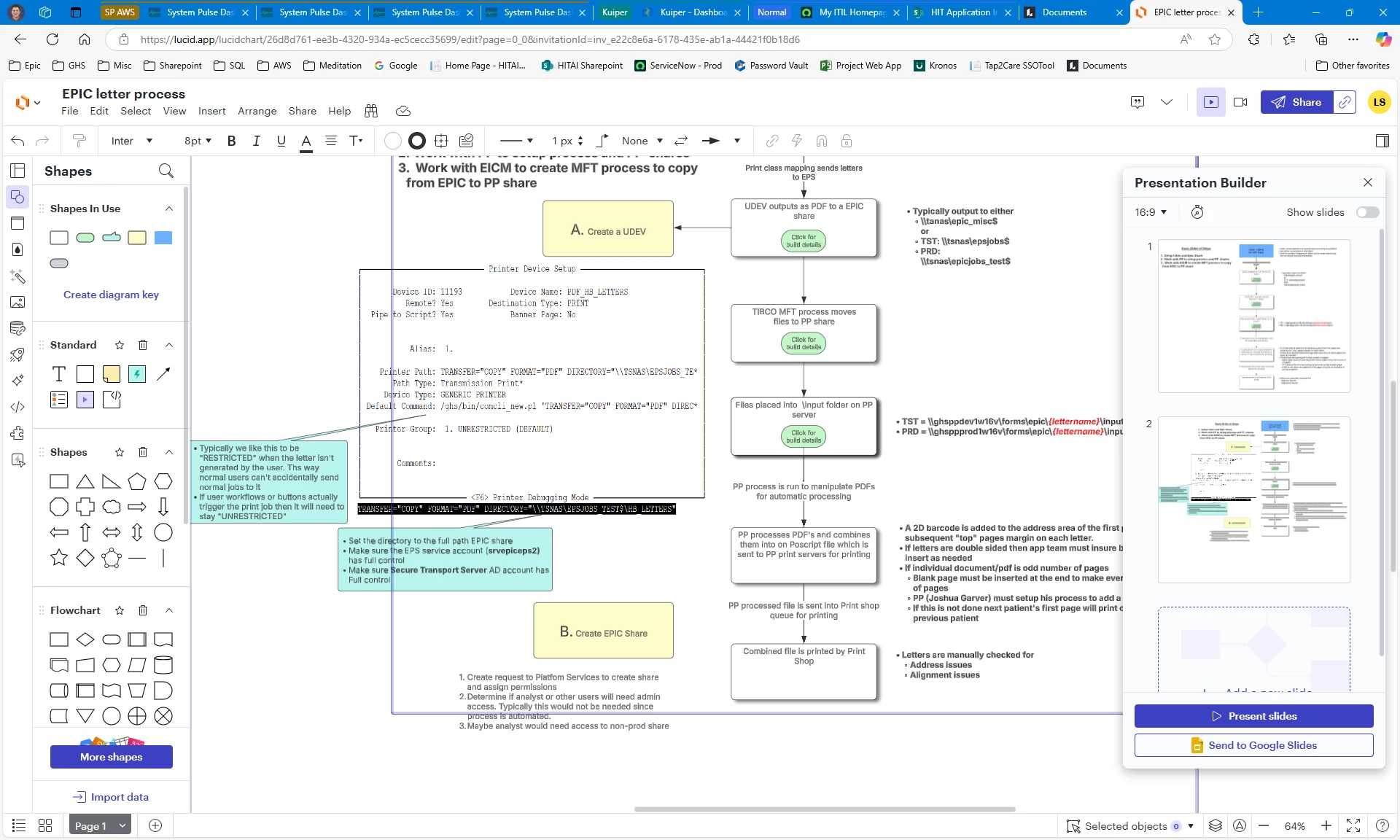Toggle italic text formatting
The height and width of the screenshot is (840, 1400).
(x=256, y=141)
